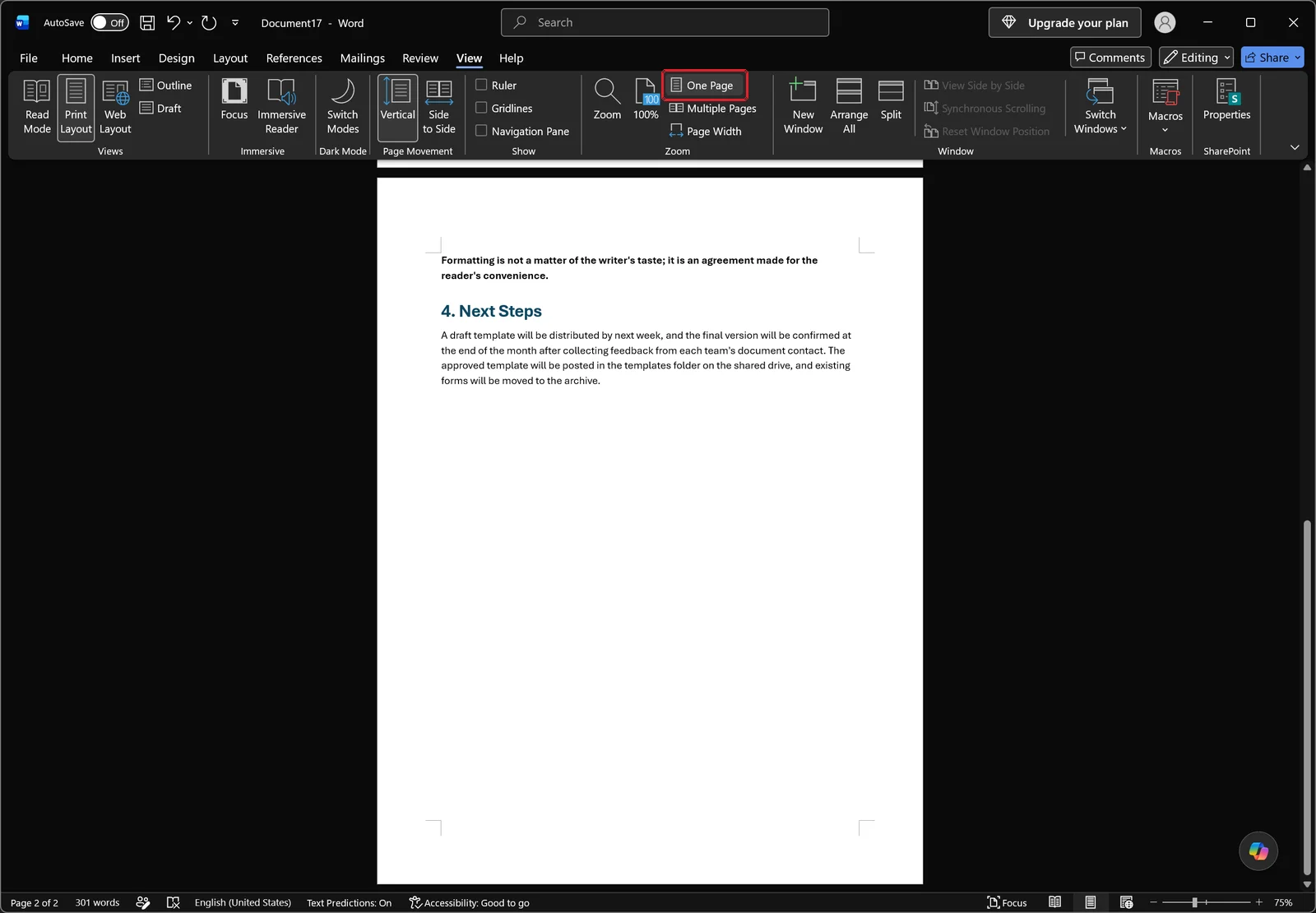Collapse the ribbon with the chevron

point(1295,147)
